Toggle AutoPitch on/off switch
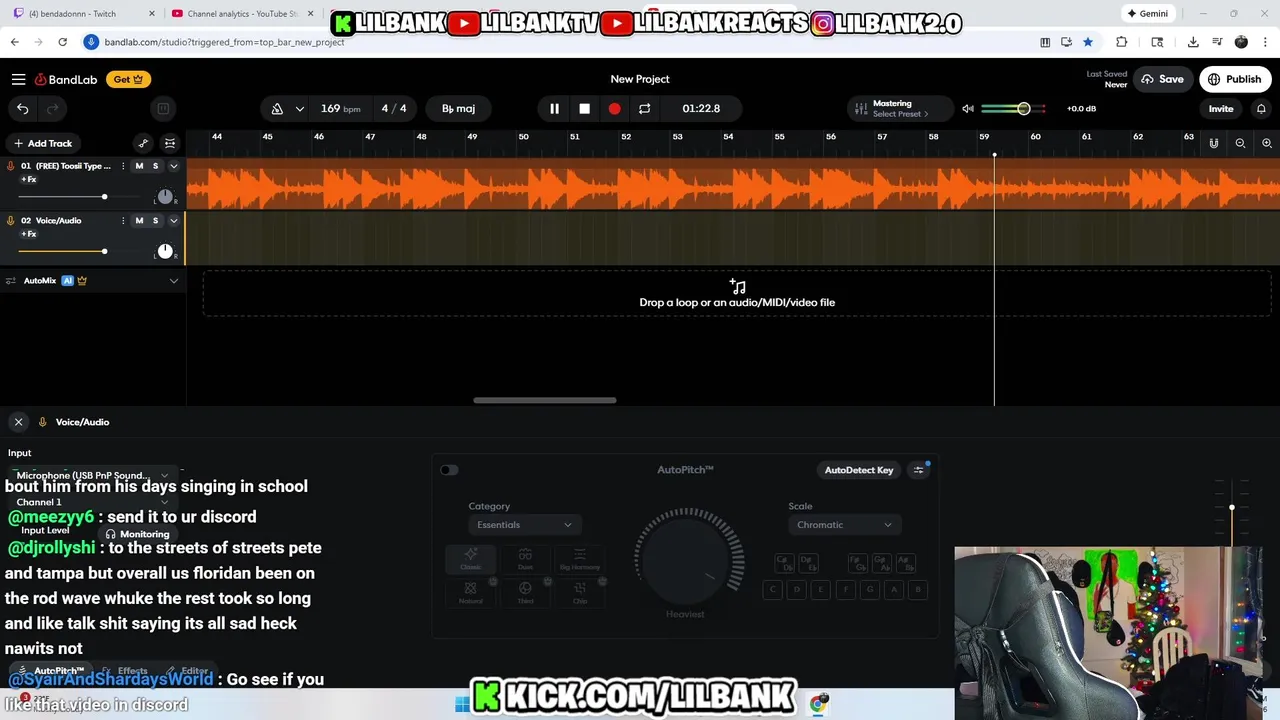 [x=449, y=470]
